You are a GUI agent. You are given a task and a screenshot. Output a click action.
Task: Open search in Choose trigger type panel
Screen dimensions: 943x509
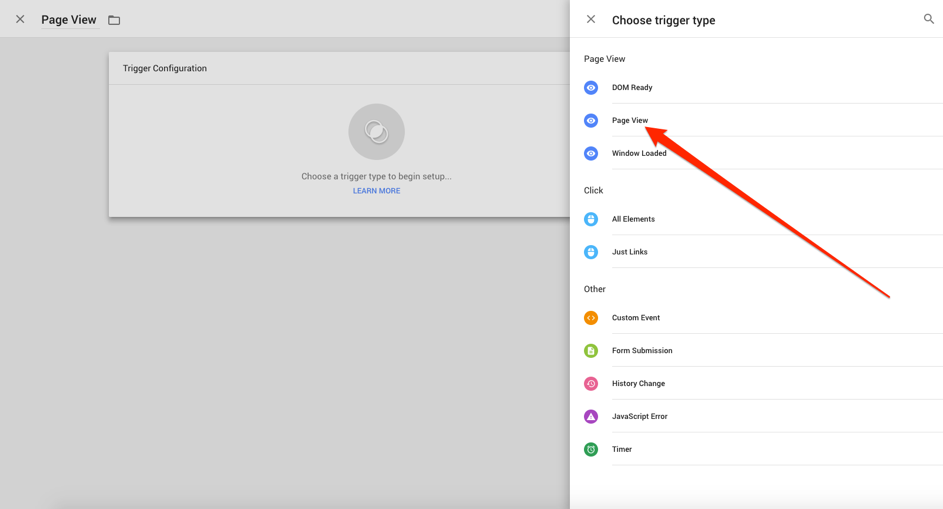928,19
